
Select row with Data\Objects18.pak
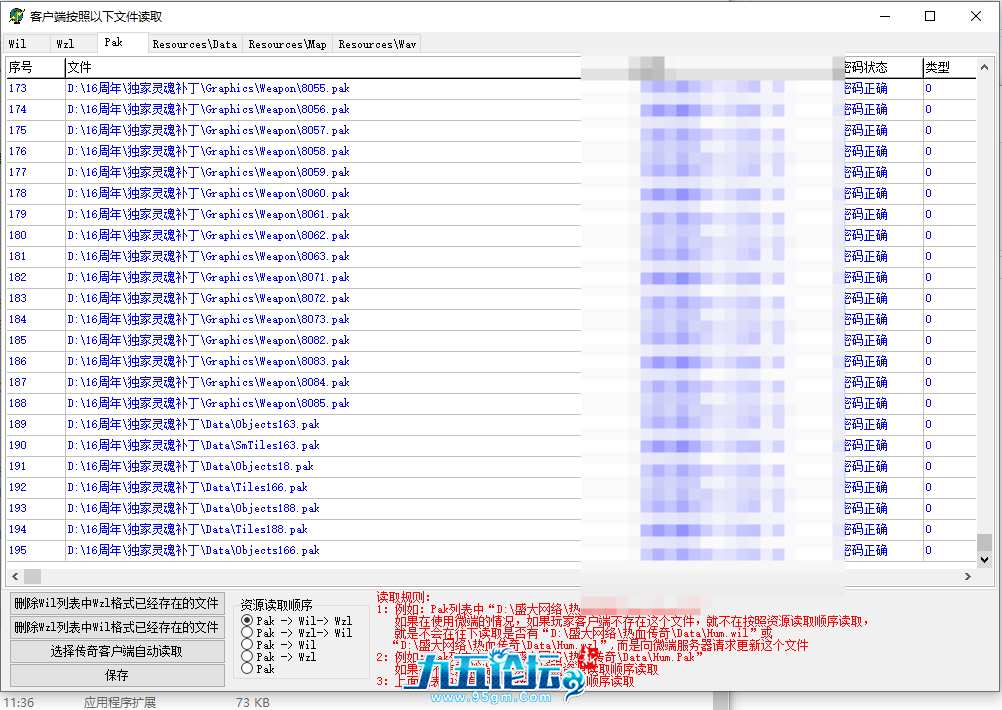coord(491,467)
